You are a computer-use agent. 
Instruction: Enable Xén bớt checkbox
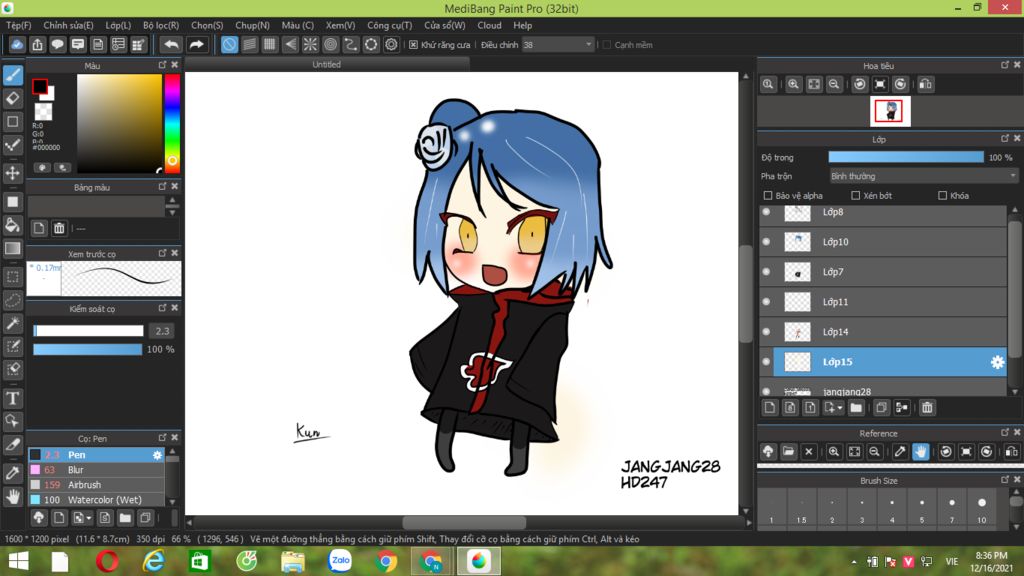point(856,196)
